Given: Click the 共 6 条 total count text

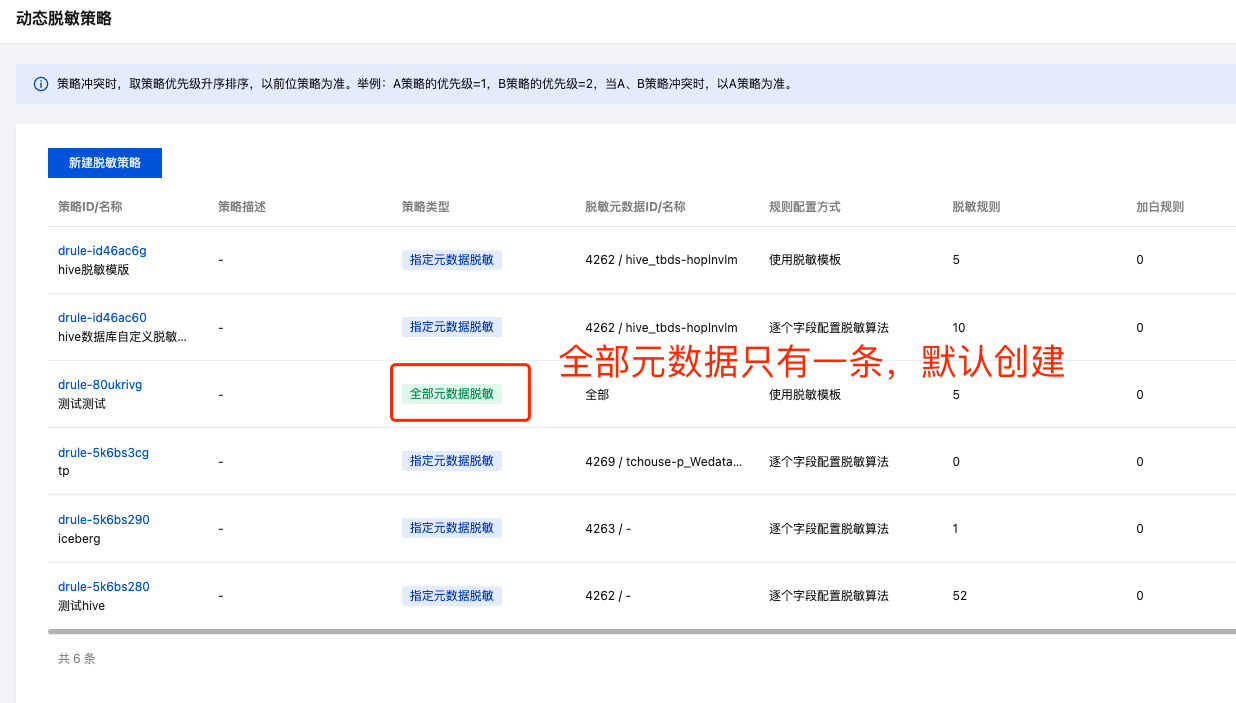Looking at the screenshot, I should pyautogui.click(x=77, y=659).
